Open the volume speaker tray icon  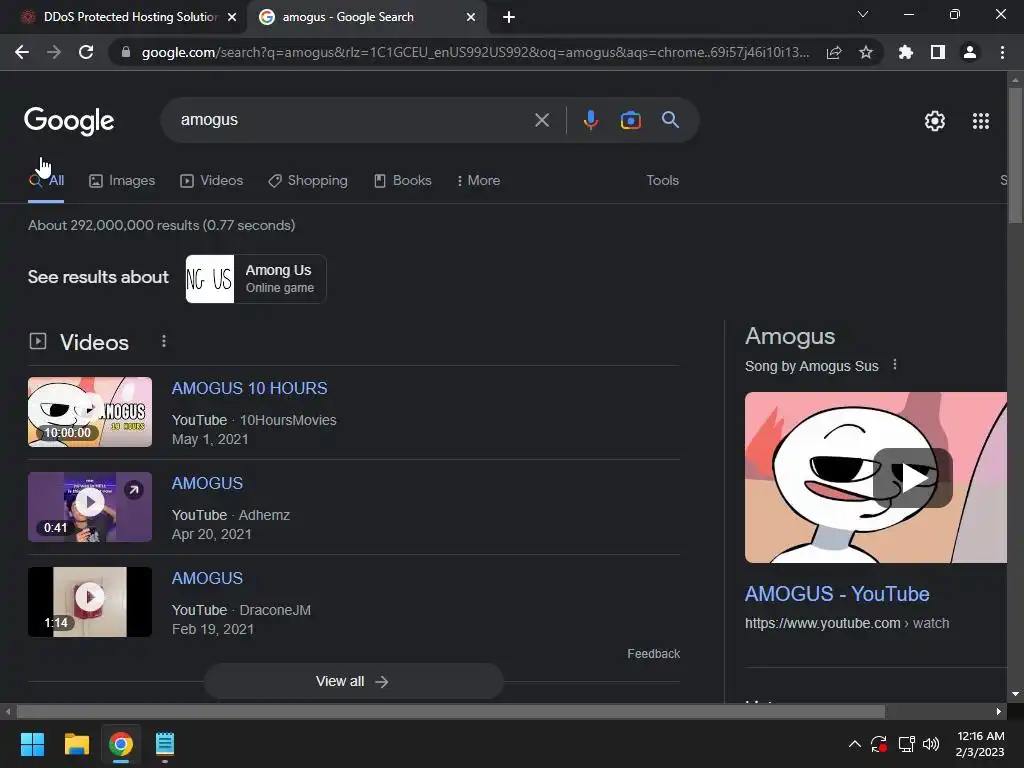tap(931, 744)
